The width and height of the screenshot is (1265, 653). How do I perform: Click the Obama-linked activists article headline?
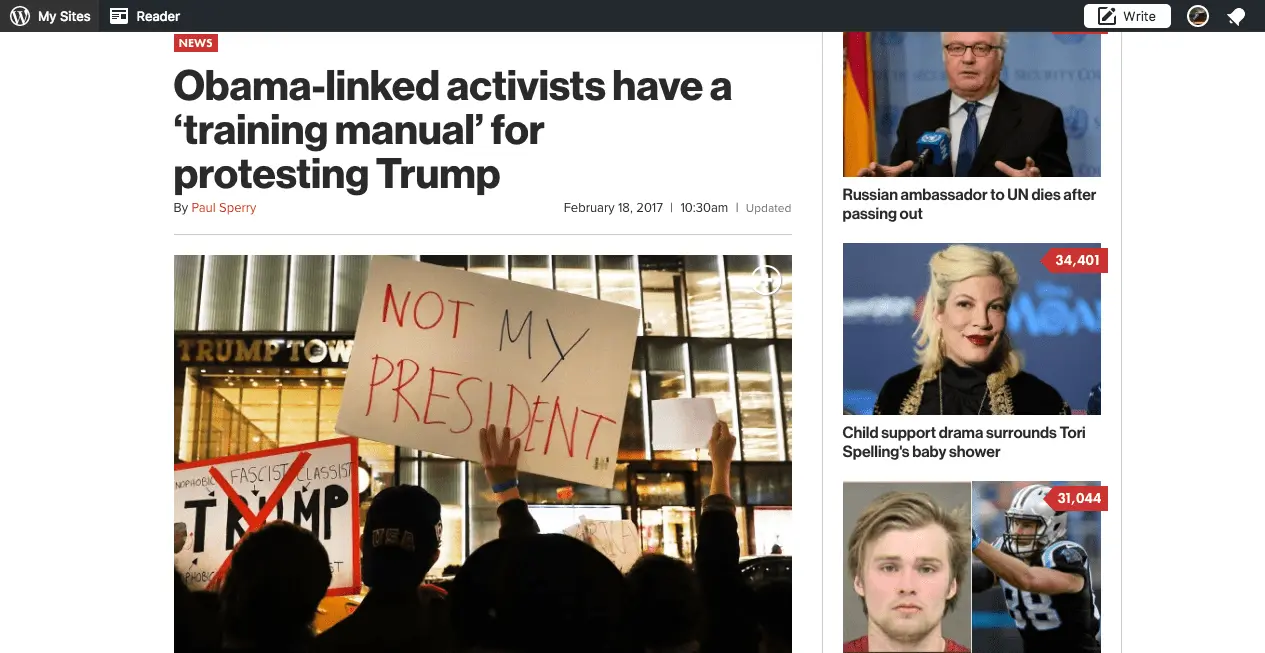[x=452, y=130]
